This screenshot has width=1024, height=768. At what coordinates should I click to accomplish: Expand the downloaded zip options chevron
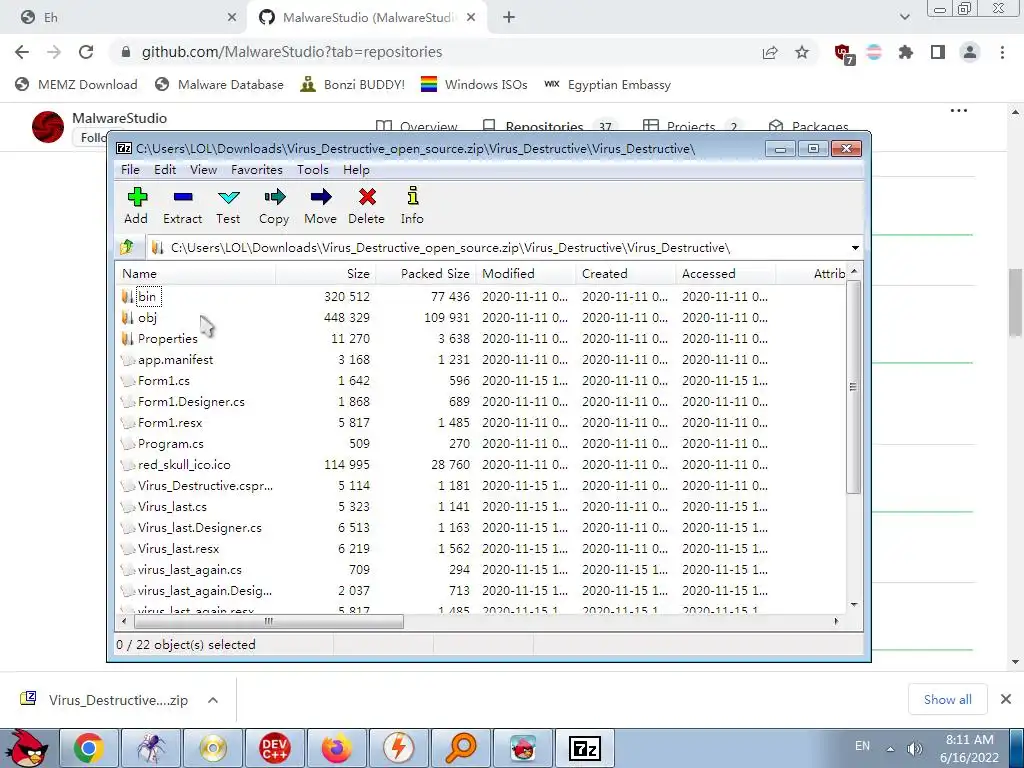point(213,700)
